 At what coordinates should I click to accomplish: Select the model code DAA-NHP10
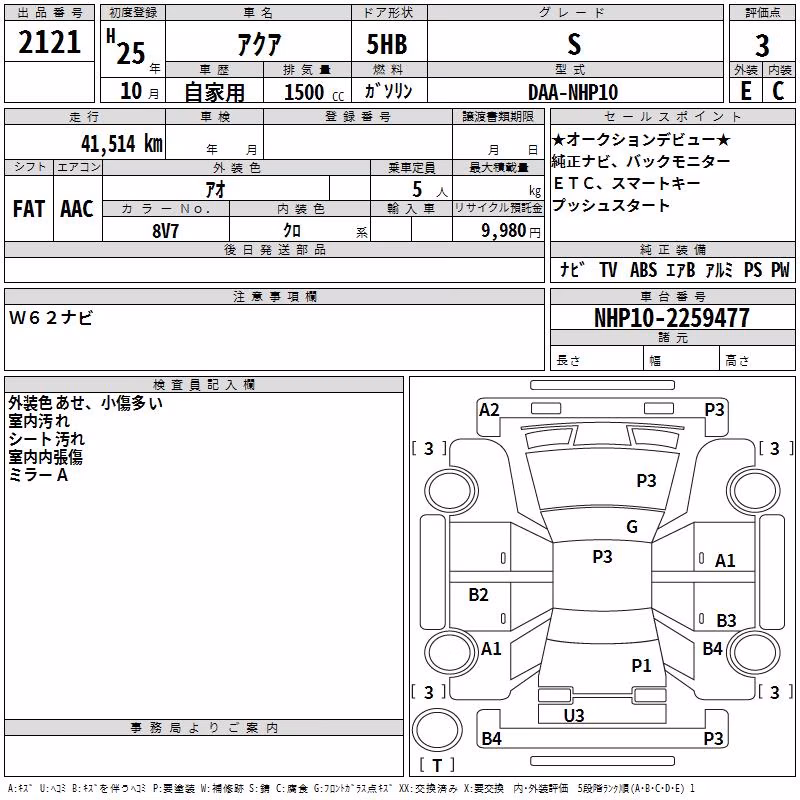pos(573,92)
